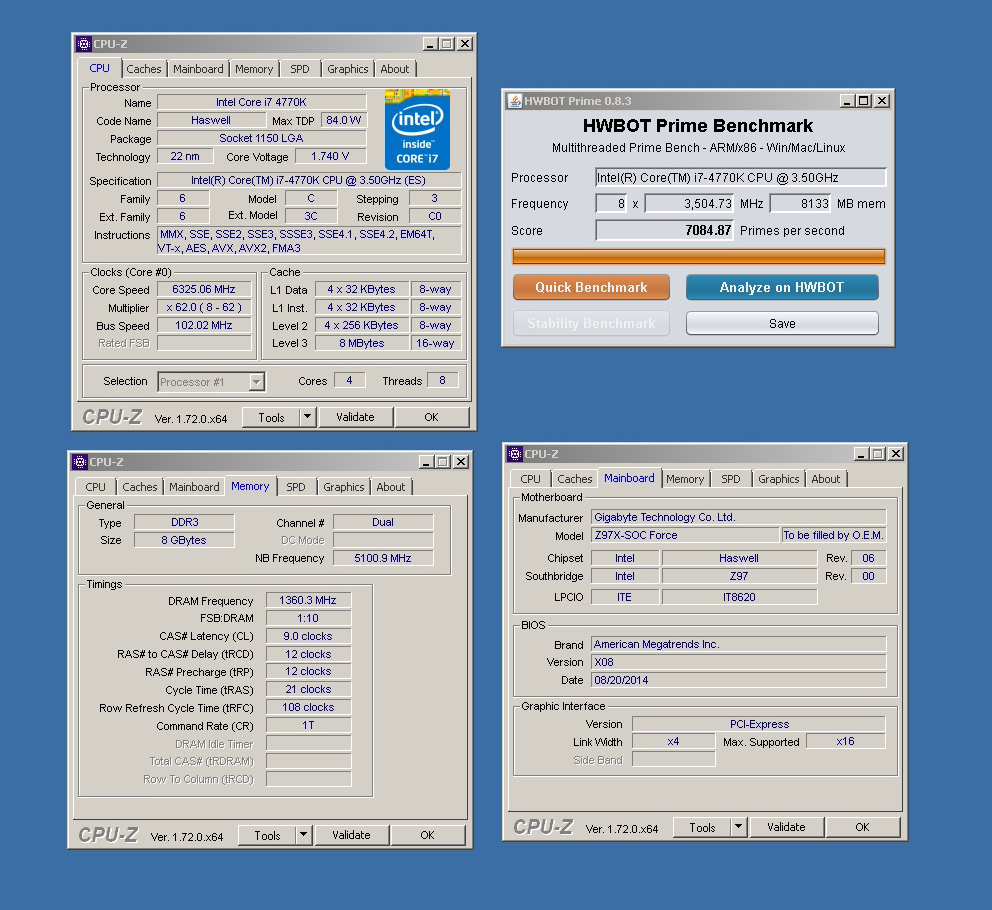
Task: Click Bus Speed value 102.02 MHz
Action: coord(204,325)
